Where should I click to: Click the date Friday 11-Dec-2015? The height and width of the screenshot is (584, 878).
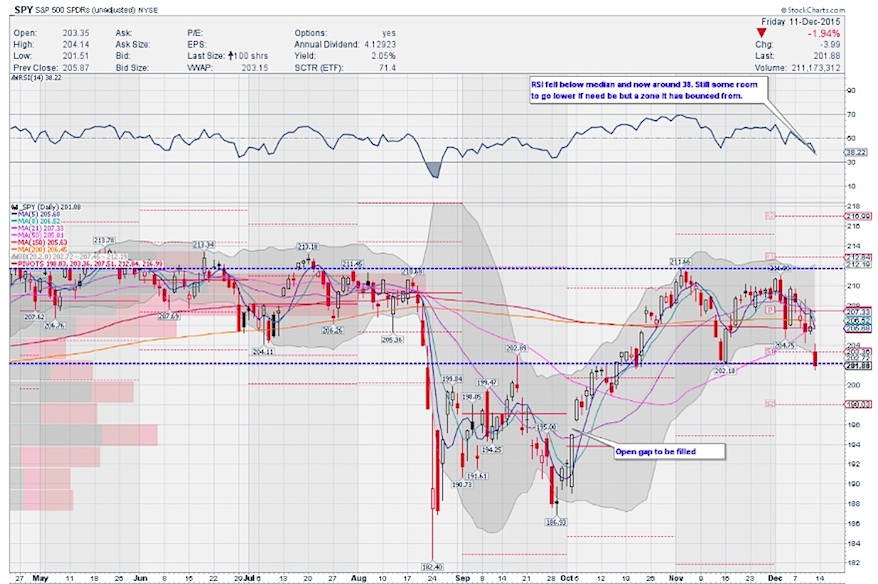coord(801,22)
